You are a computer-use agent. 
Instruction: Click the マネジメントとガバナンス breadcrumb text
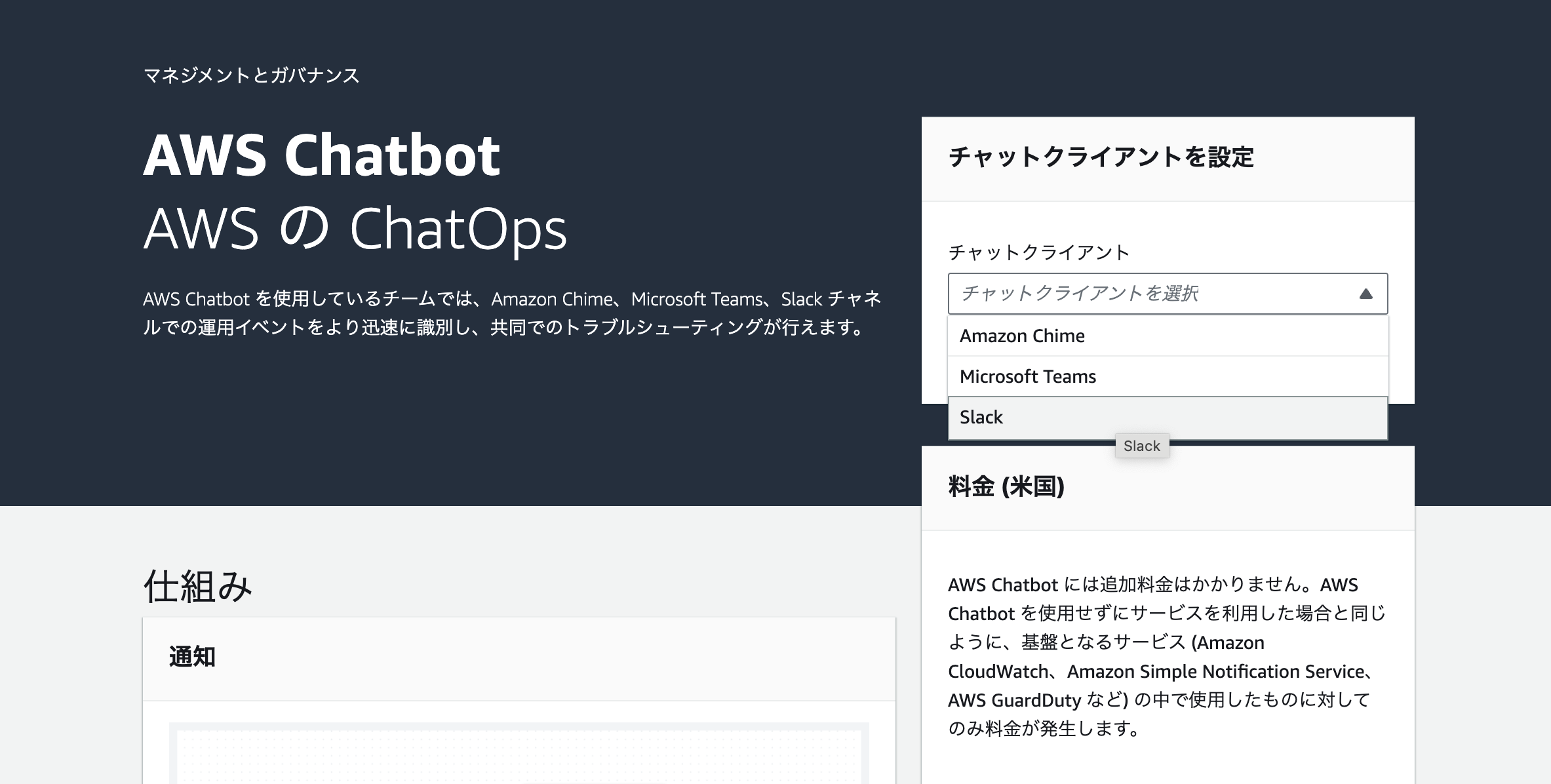[251, 75]
